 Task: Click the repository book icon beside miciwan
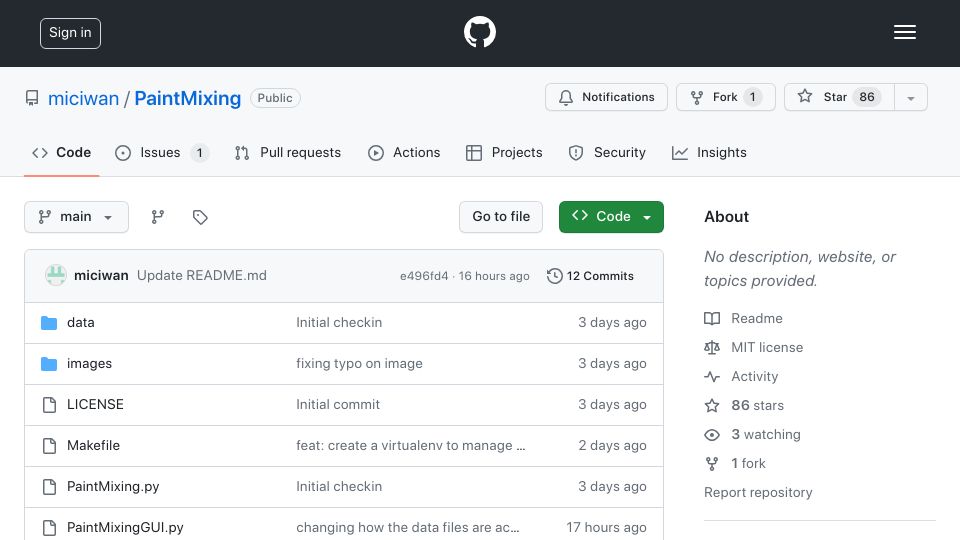(x=32, y=98)
